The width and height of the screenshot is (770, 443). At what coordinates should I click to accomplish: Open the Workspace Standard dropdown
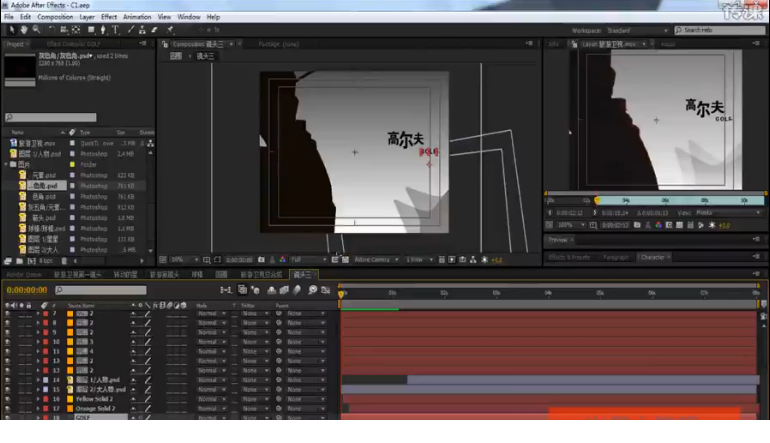point(637,30)
